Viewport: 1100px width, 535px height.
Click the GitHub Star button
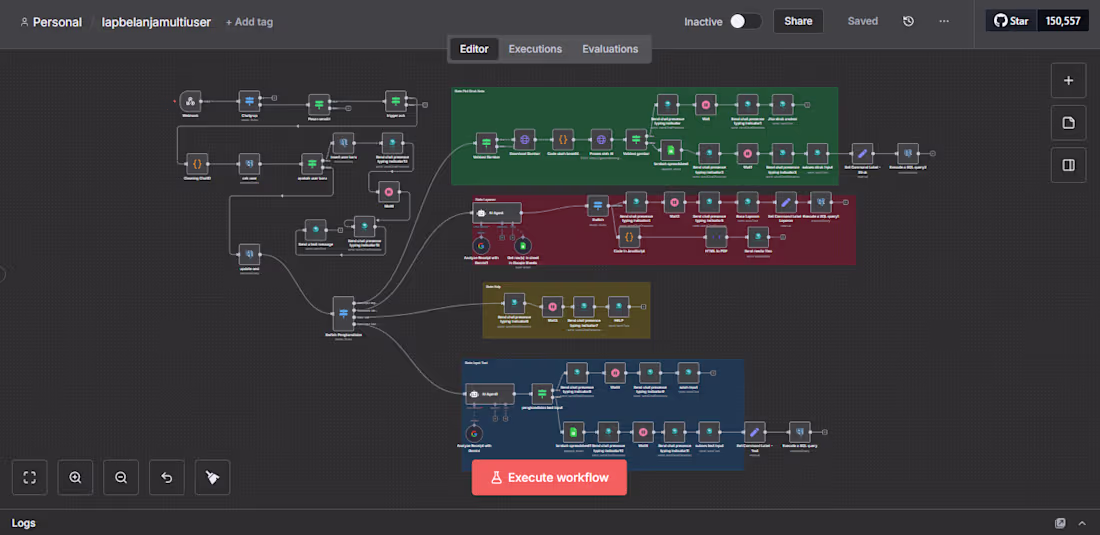(1012, 21)
